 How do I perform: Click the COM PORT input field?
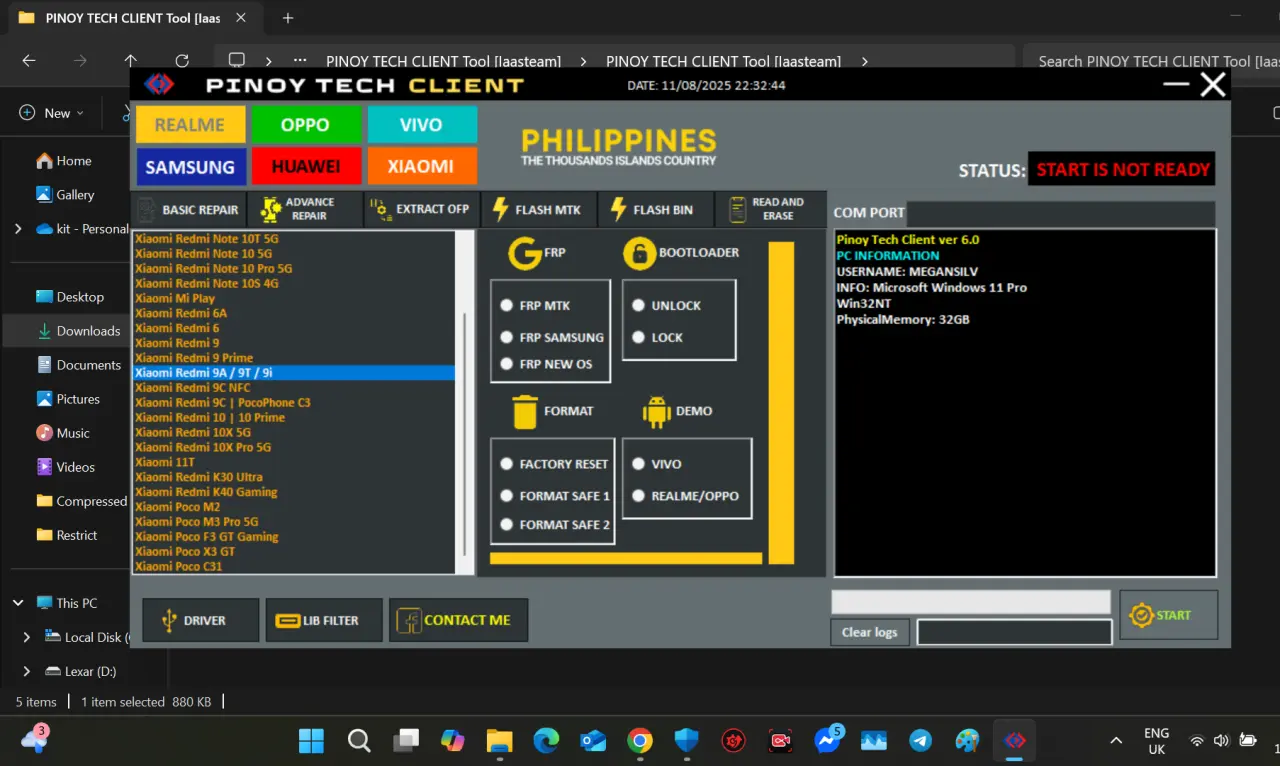[1061, 213]
